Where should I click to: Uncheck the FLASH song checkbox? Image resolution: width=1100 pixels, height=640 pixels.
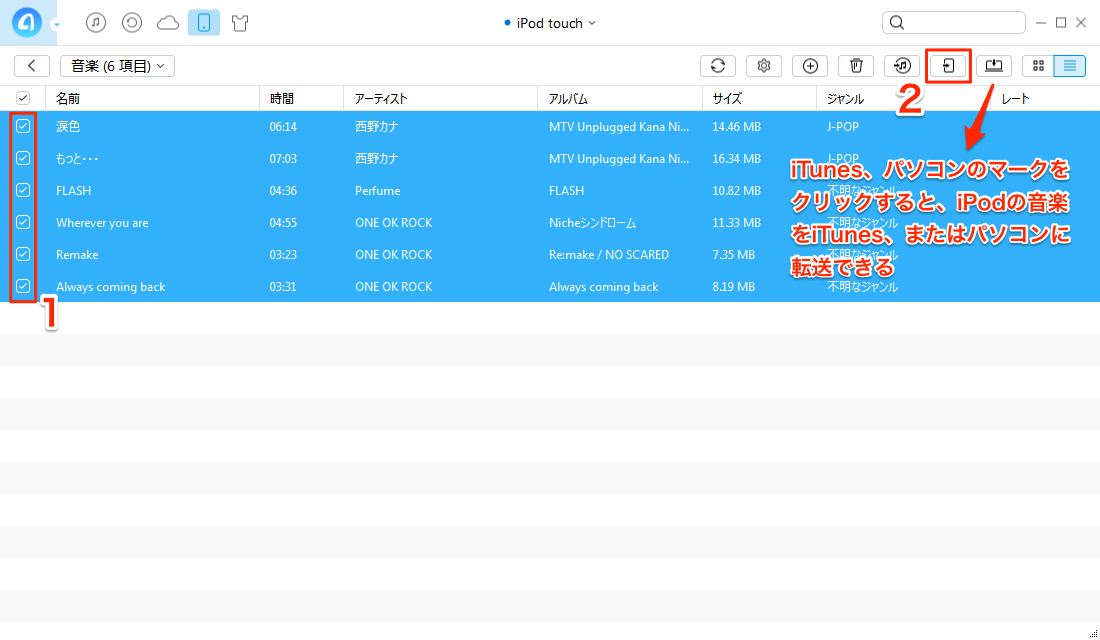(23, 190)
